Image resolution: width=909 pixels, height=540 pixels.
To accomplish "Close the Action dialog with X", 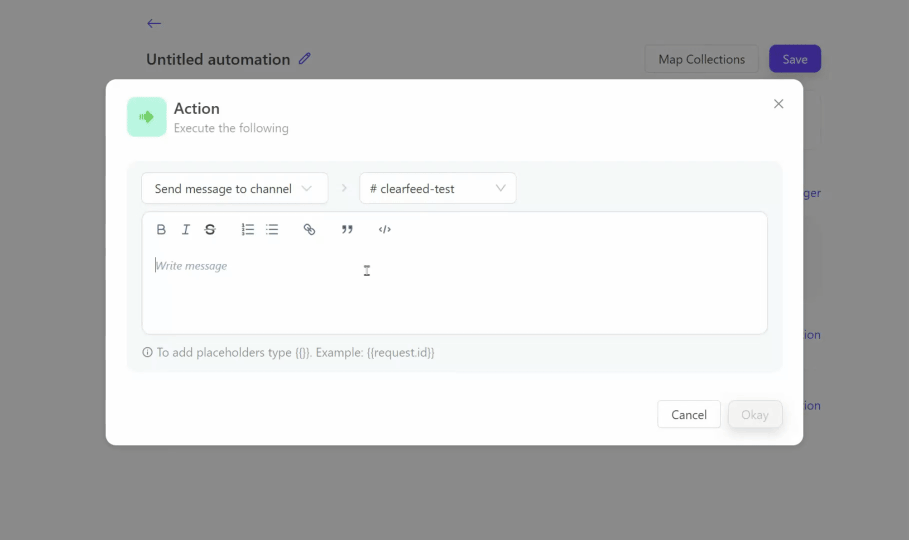I will click(x=778, y=104).
